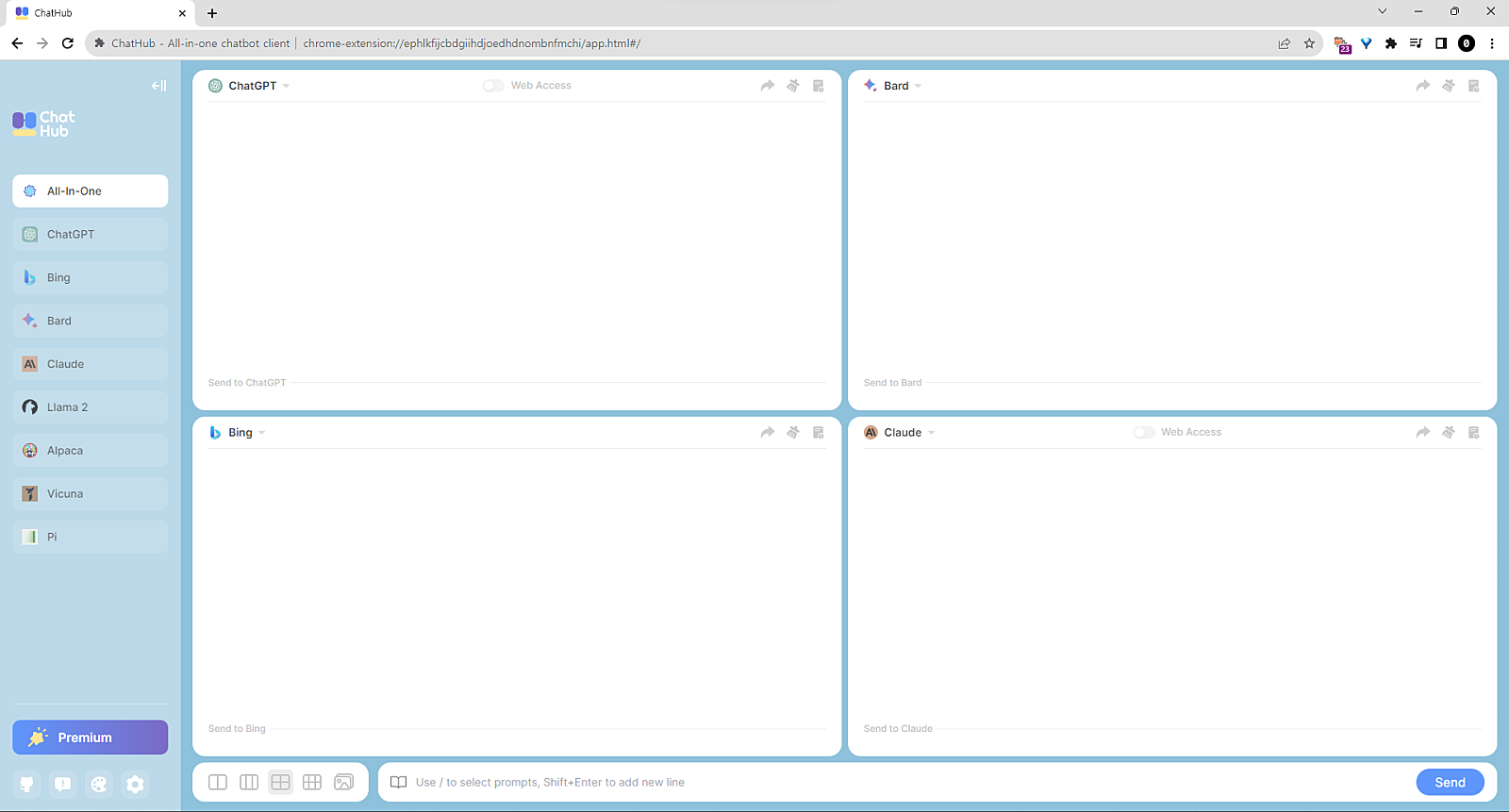Screen dimensions: 1509x812
Task: Open Claude panel history
Action: coord(1474,433)
